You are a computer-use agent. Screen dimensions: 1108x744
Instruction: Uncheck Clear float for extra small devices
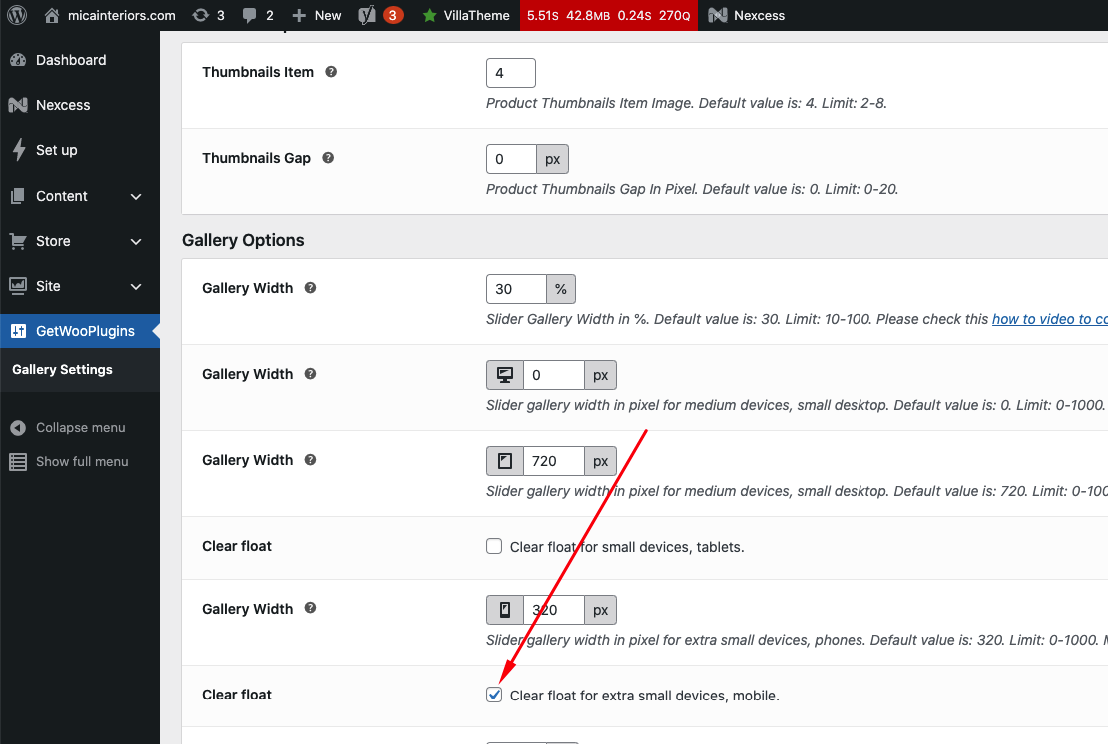[x=494, y=695]
